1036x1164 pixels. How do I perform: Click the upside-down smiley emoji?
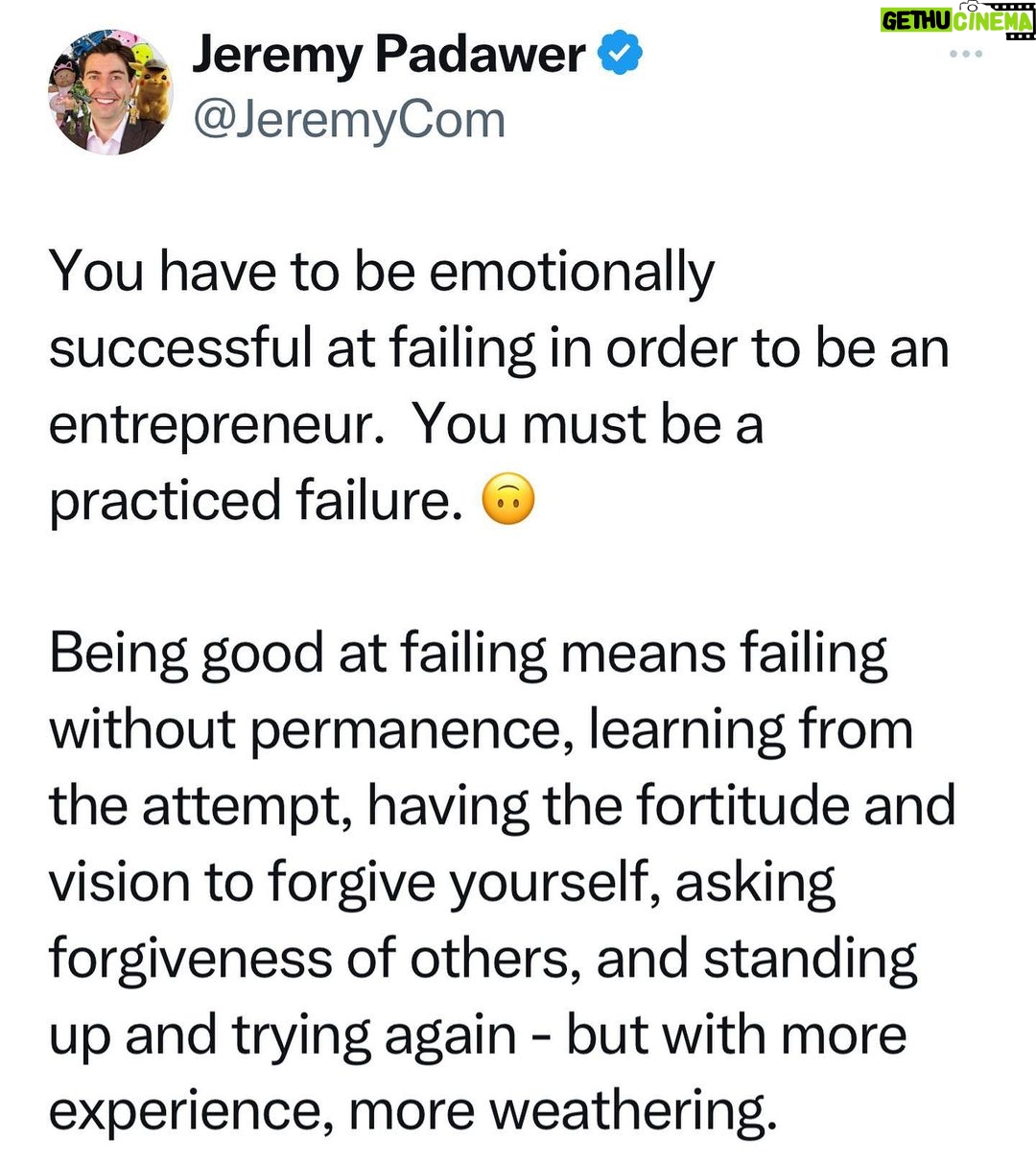[507, 501]
